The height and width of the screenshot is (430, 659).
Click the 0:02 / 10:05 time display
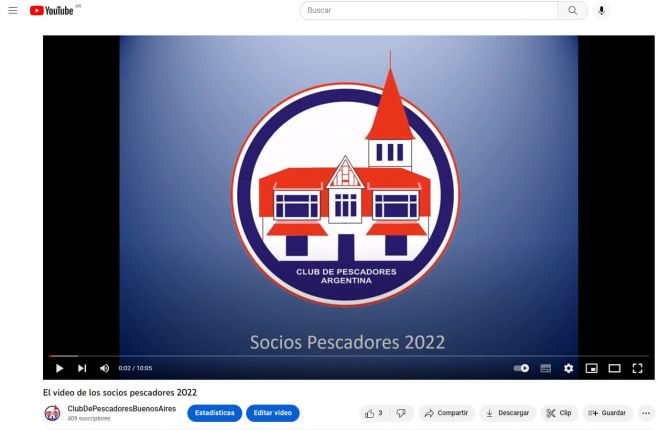pyautogui.click(x=135, y=368)
